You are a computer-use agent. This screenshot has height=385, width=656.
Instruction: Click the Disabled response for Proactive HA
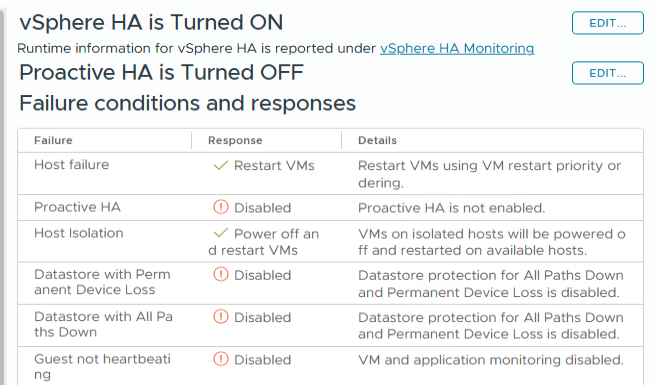262,208
